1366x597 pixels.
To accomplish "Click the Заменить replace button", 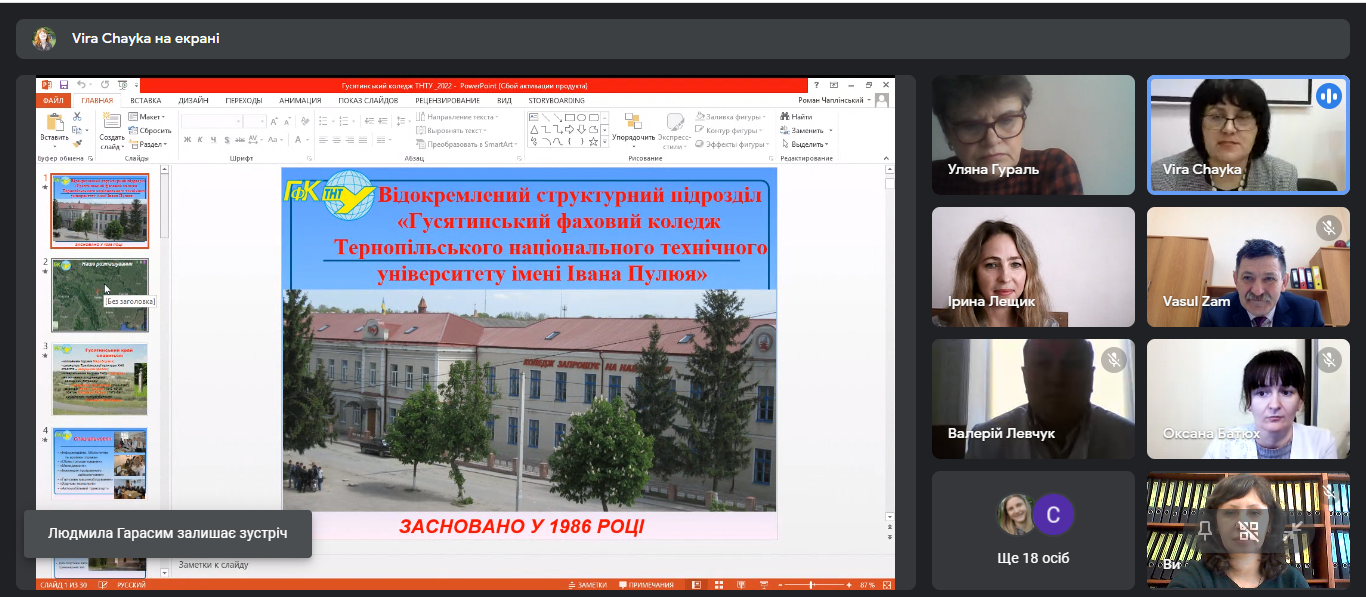I will pos(806,130).
